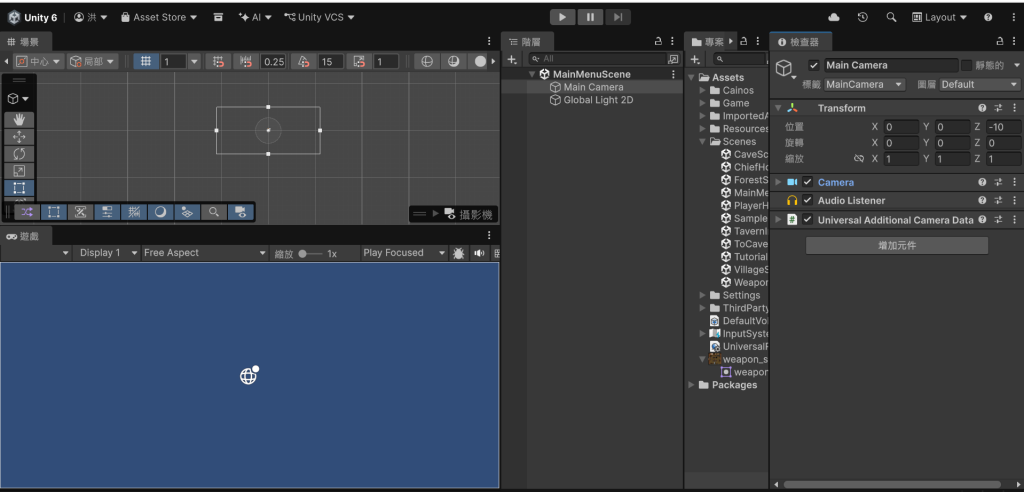Collapse the Transform component foldout
This screenshot has width=1024, height=492.
(778, 108)
